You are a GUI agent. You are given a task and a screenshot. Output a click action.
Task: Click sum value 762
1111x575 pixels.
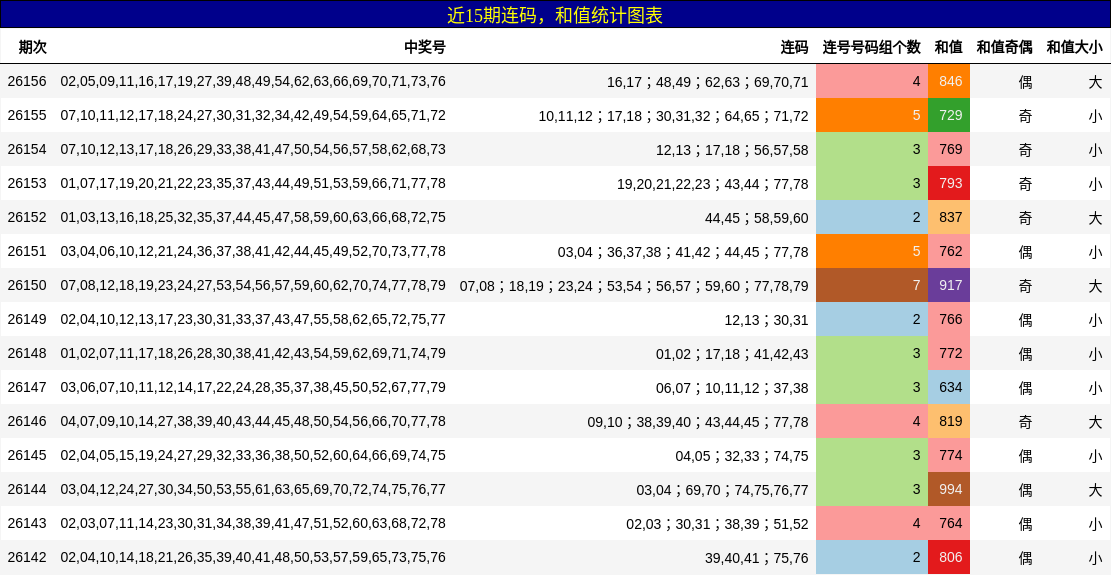pyautogui.click(x=950, y=251)
